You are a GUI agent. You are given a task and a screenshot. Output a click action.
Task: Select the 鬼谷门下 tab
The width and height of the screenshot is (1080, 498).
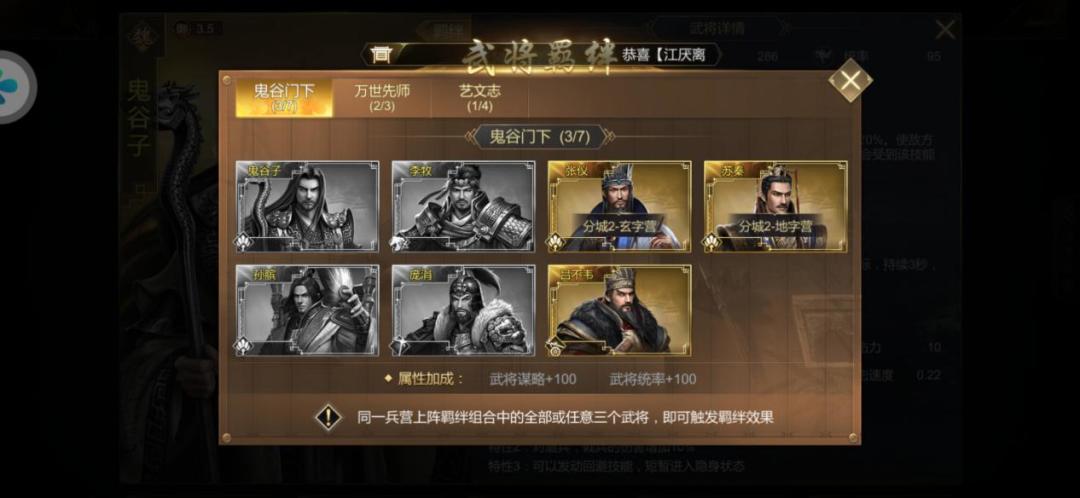(284, 98)
